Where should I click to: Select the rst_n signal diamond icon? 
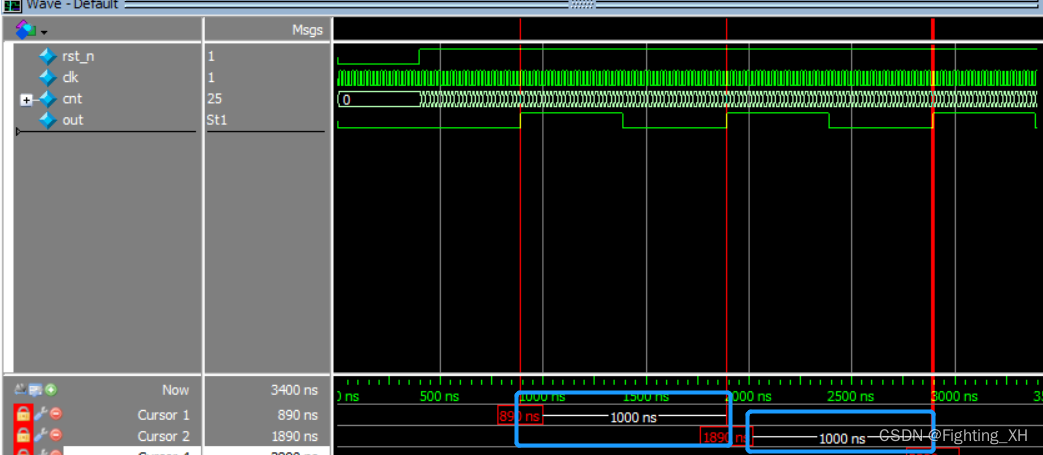point(48,57)
